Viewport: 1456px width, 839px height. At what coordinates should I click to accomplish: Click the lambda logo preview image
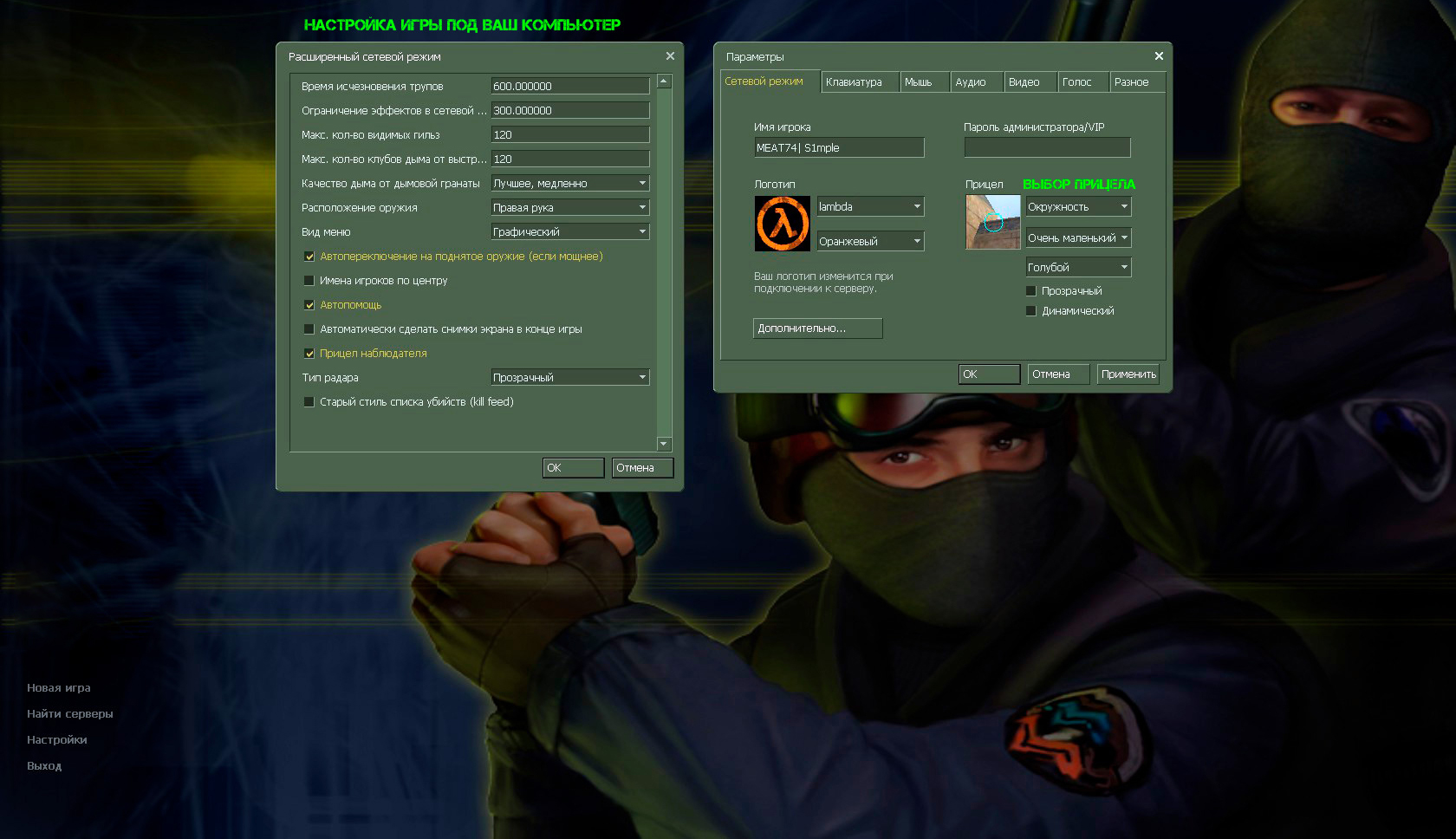(783, 224)
